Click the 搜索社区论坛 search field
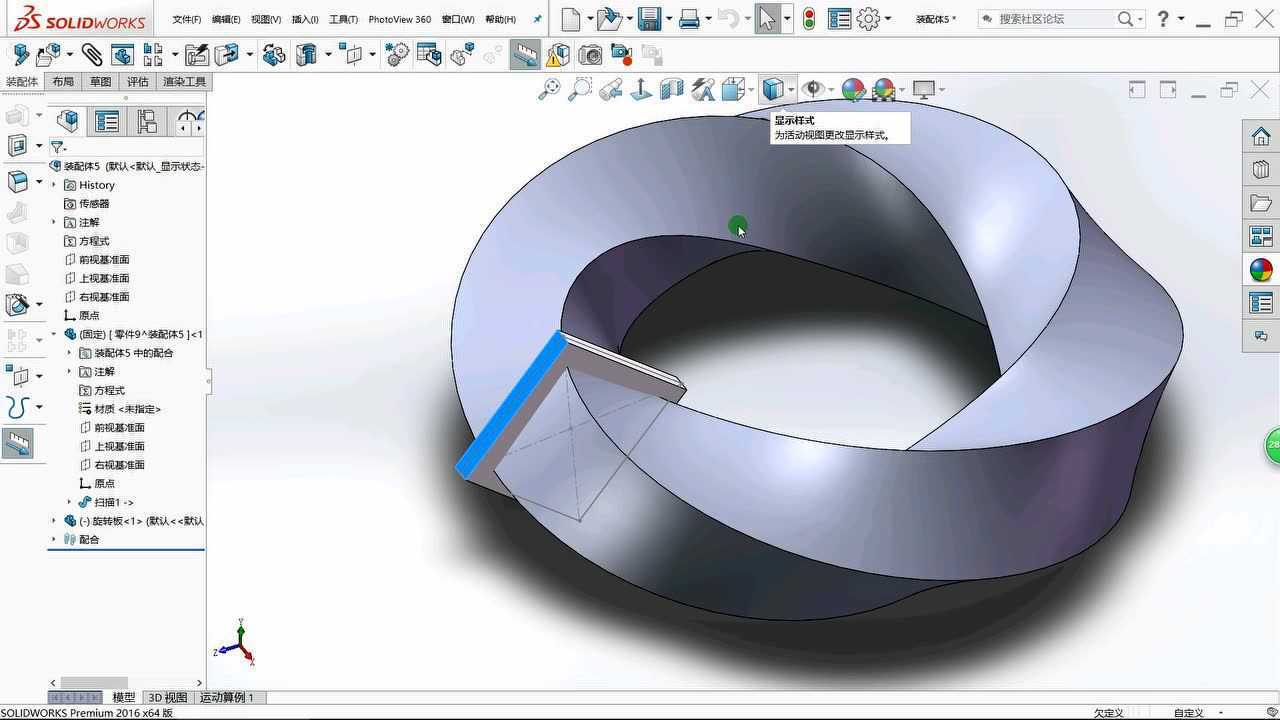1280x720 pixels. pyautogui.click(x=1055, y=19)
